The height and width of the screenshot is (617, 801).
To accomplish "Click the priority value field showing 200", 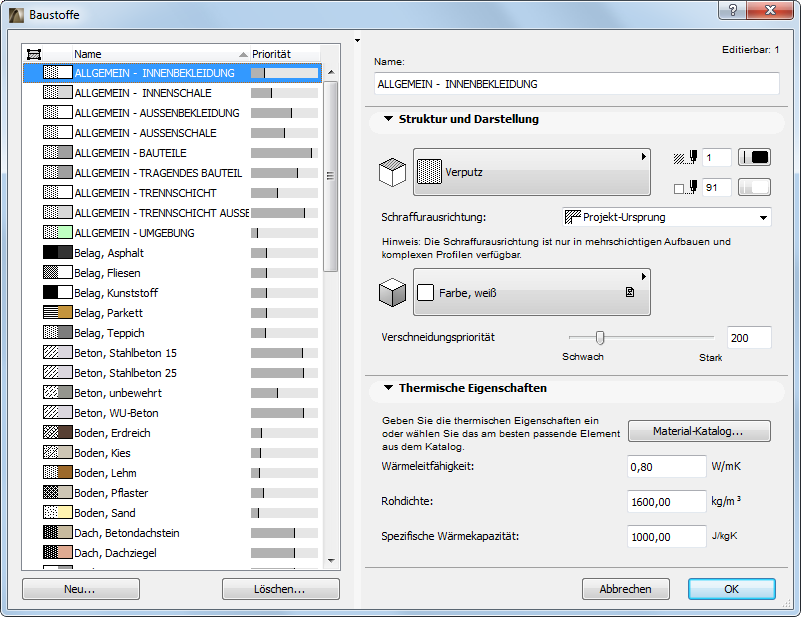I will tap(749, 338).
